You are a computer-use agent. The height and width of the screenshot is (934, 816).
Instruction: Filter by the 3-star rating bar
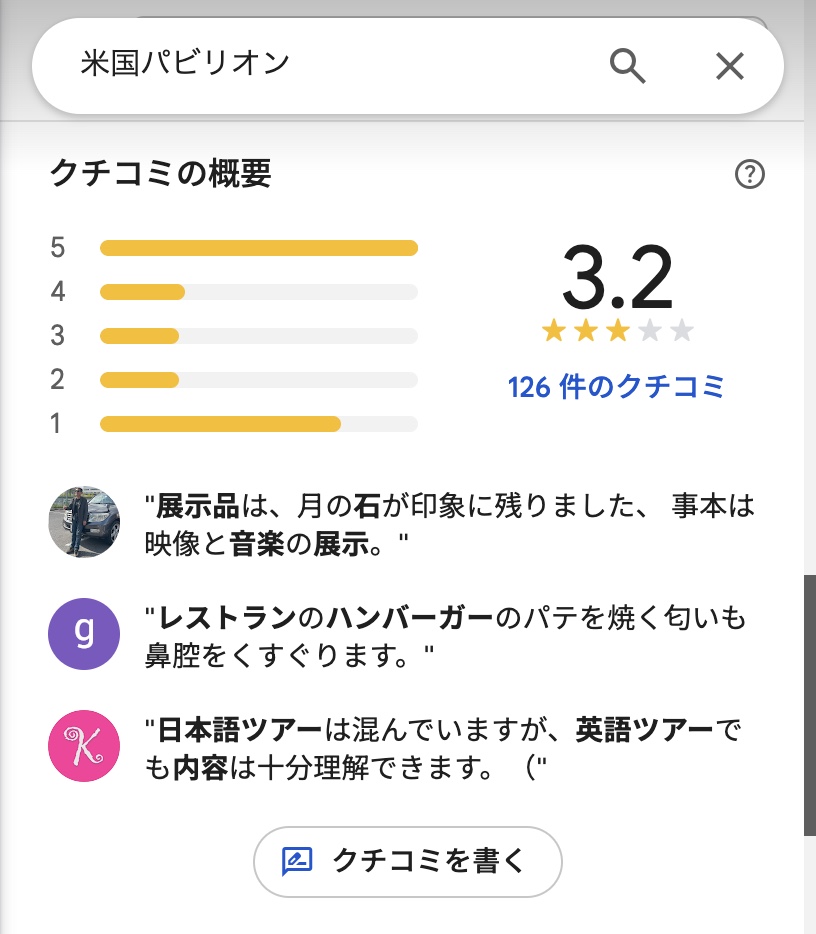[259, 336]
